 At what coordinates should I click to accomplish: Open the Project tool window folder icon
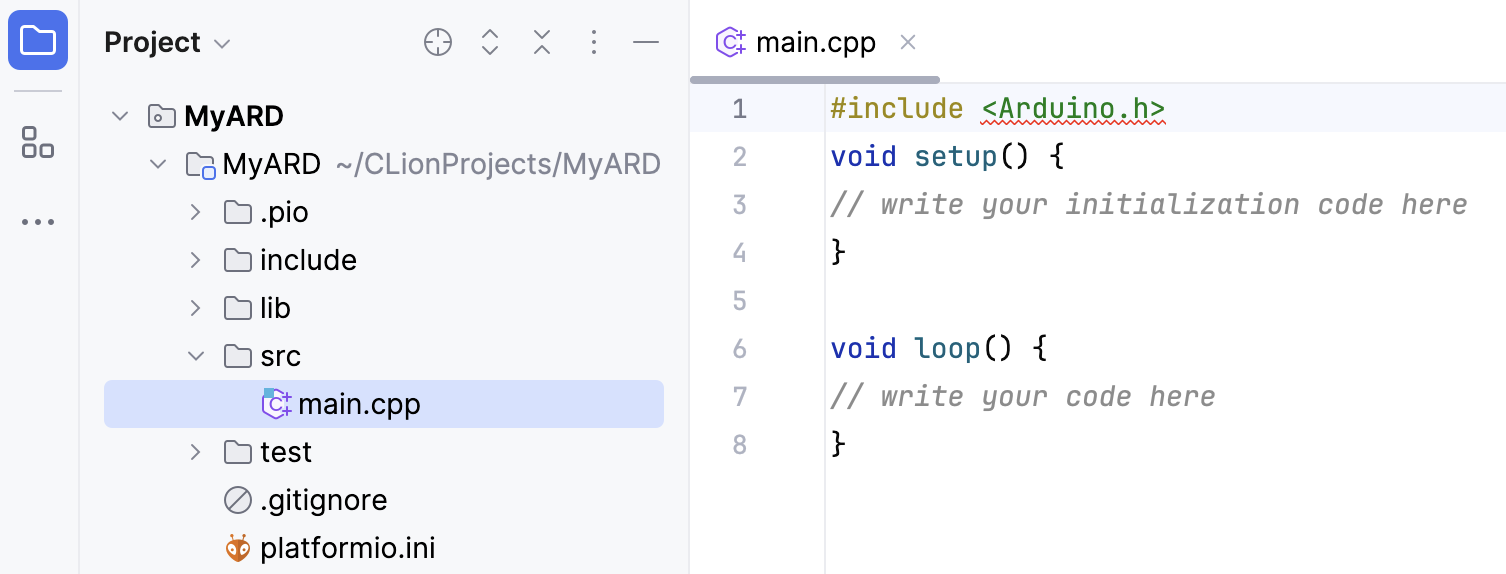point(38,41)
